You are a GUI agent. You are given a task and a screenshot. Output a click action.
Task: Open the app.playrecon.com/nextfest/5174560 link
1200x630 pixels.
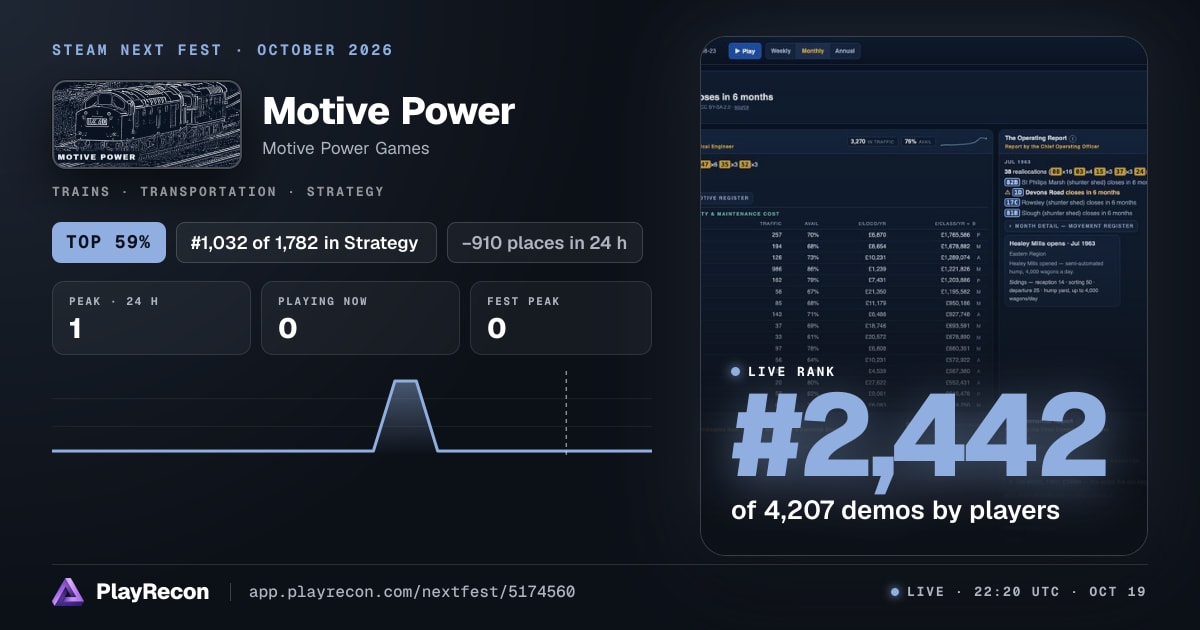click(x=411, y=592)
